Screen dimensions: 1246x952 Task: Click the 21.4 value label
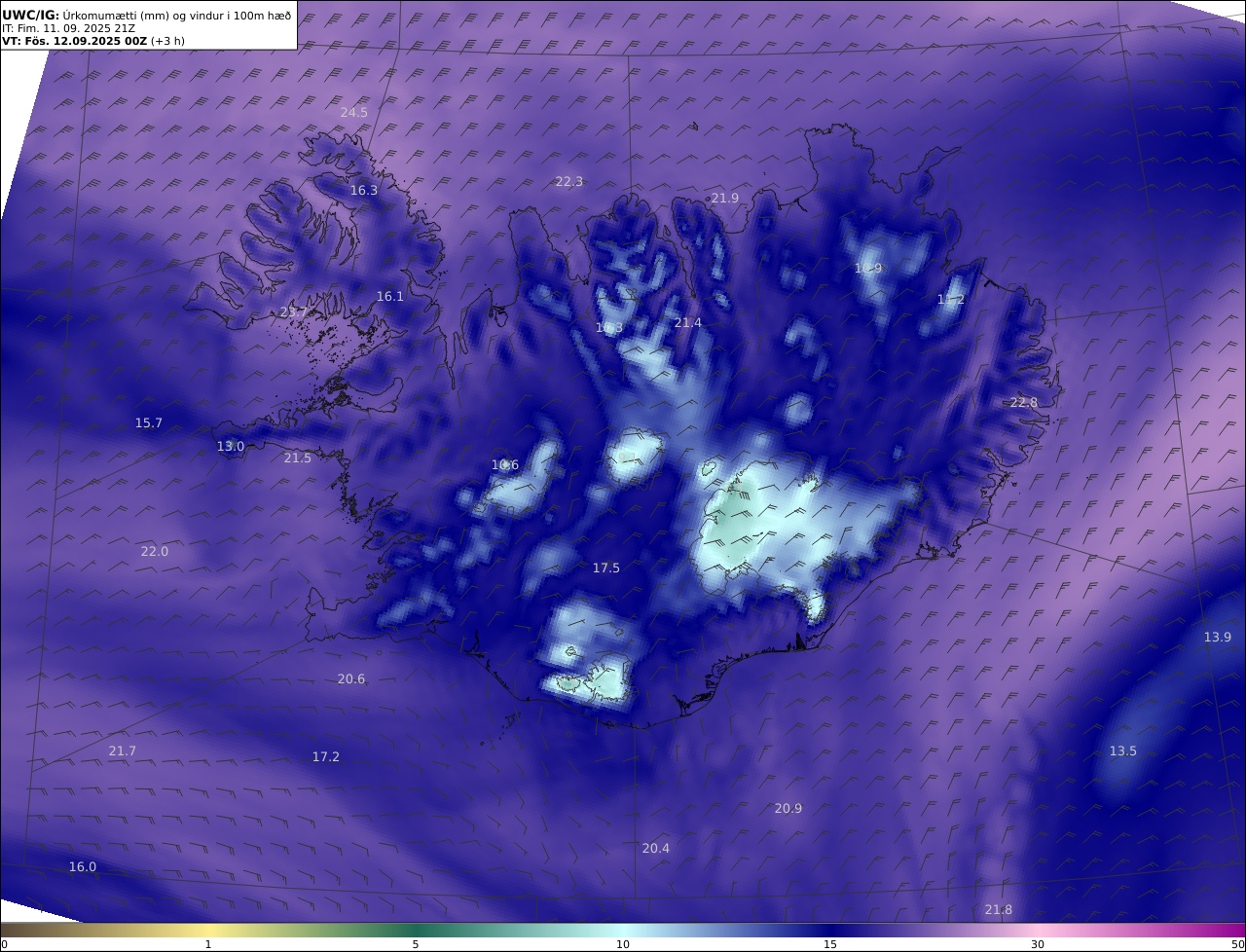click(687, 322)
